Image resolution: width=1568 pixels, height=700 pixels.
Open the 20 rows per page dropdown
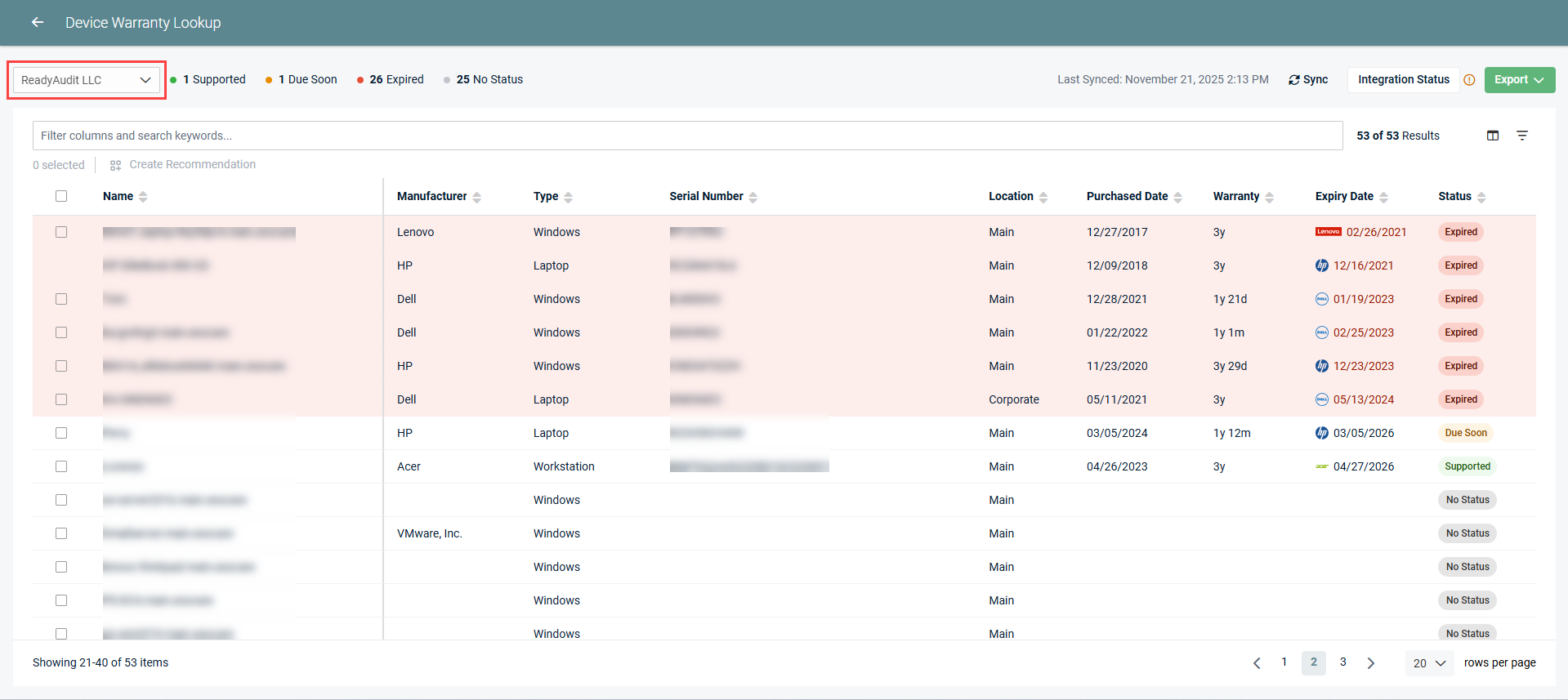tap(1429, 663)
